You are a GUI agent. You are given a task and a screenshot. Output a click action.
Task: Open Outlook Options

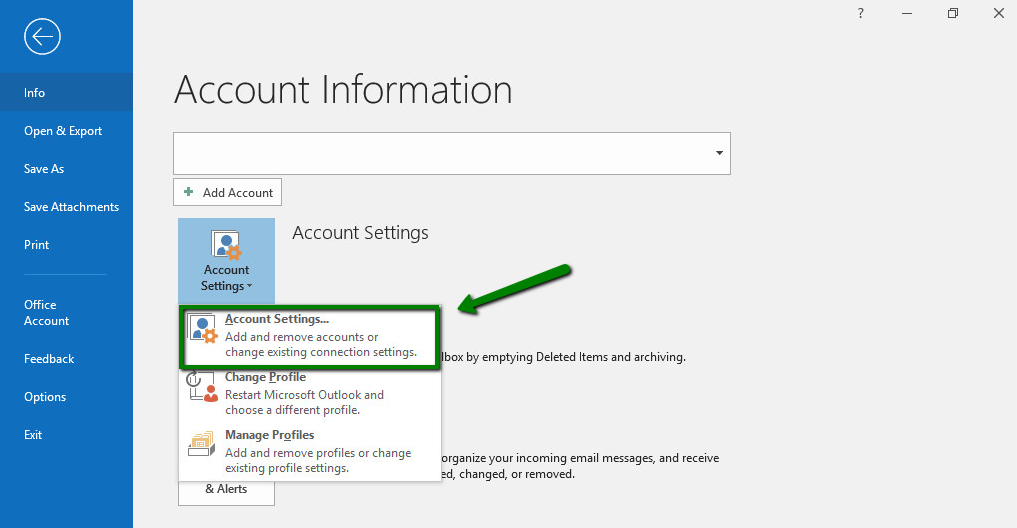coord(45,397)
